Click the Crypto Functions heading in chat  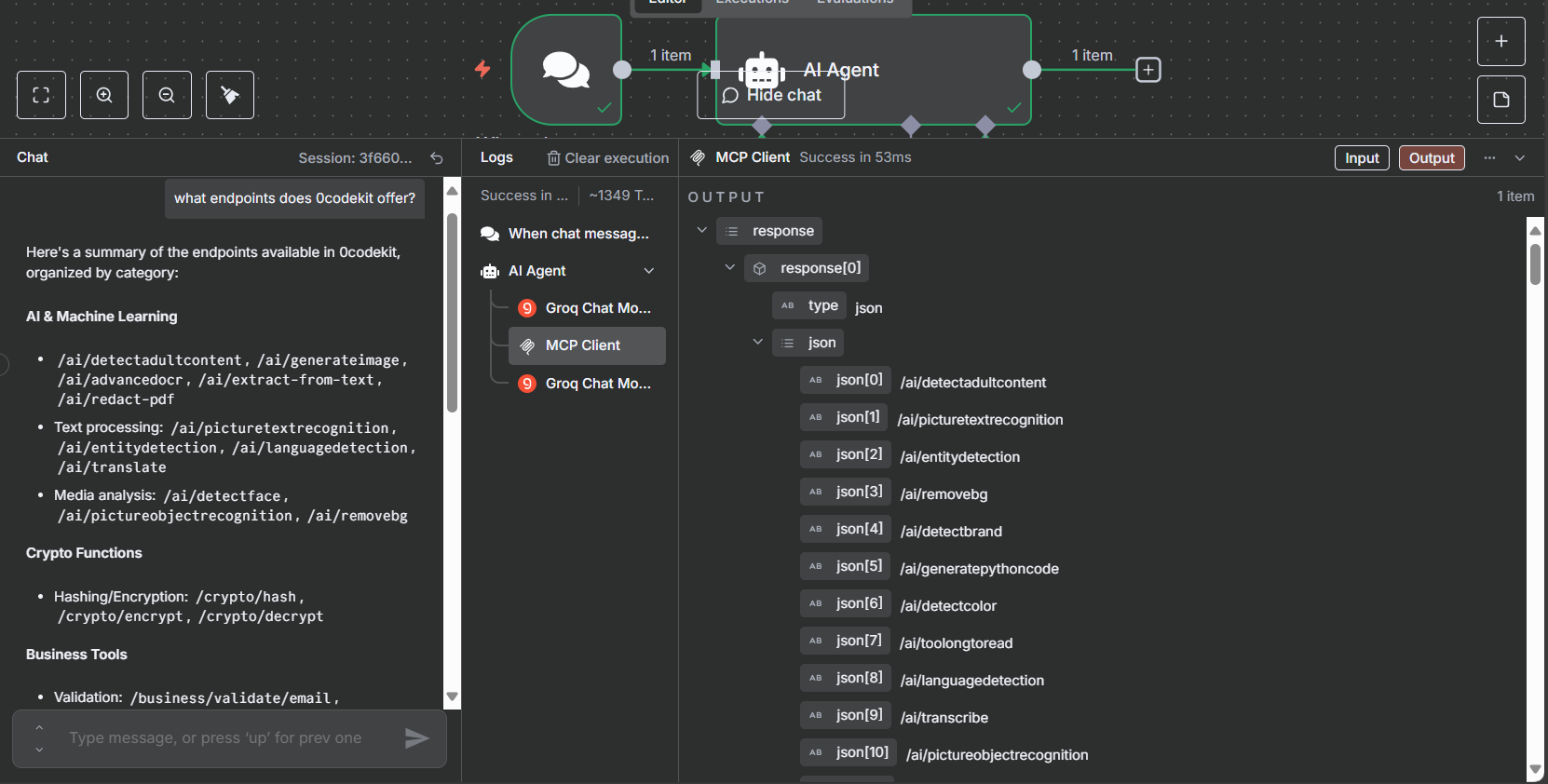[x=84, y=553]
